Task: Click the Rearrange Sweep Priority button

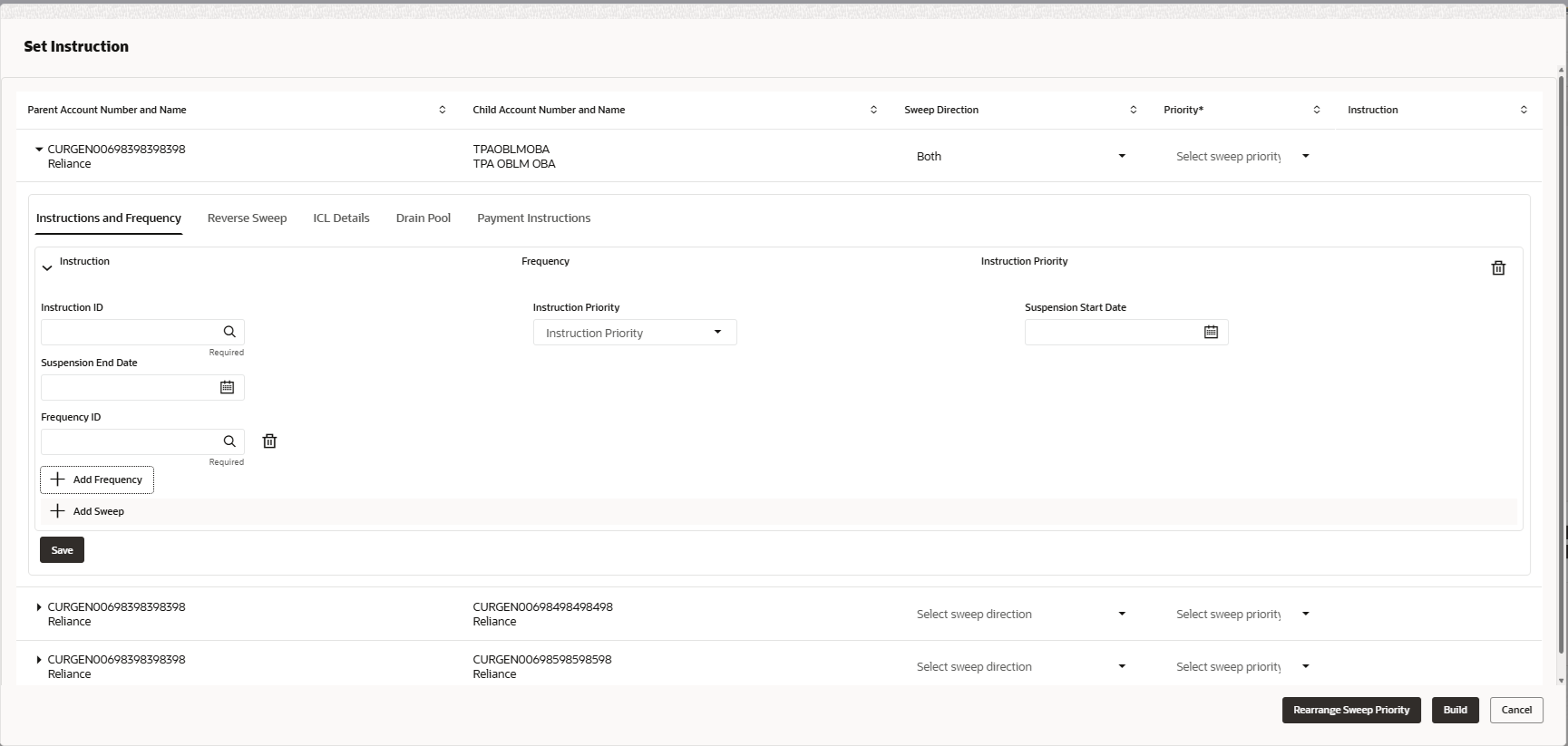Action: [x=1350, y=710]
